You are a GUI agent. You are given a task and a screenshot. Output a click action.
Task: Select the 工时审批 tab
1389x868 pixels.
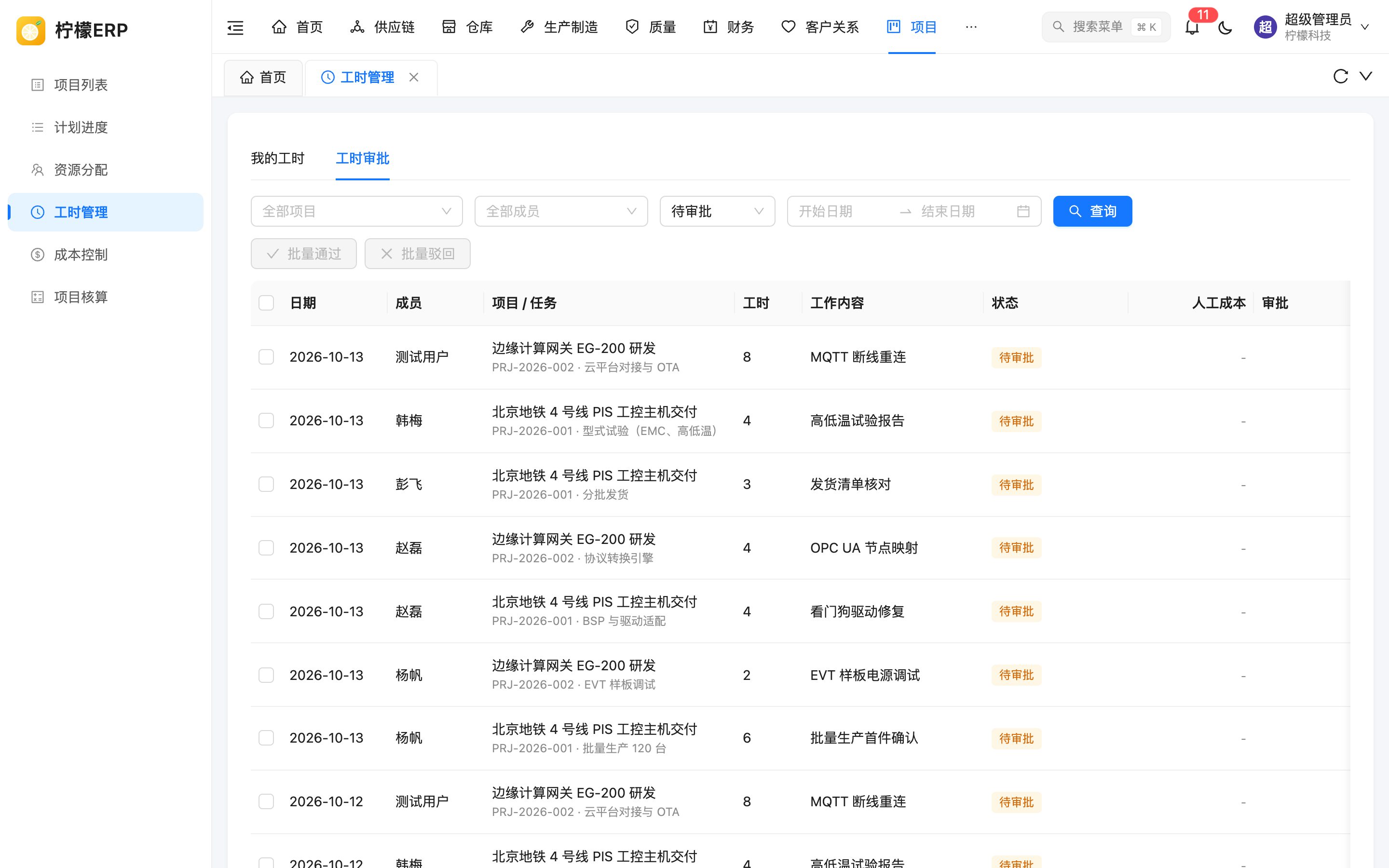(362, 159)
